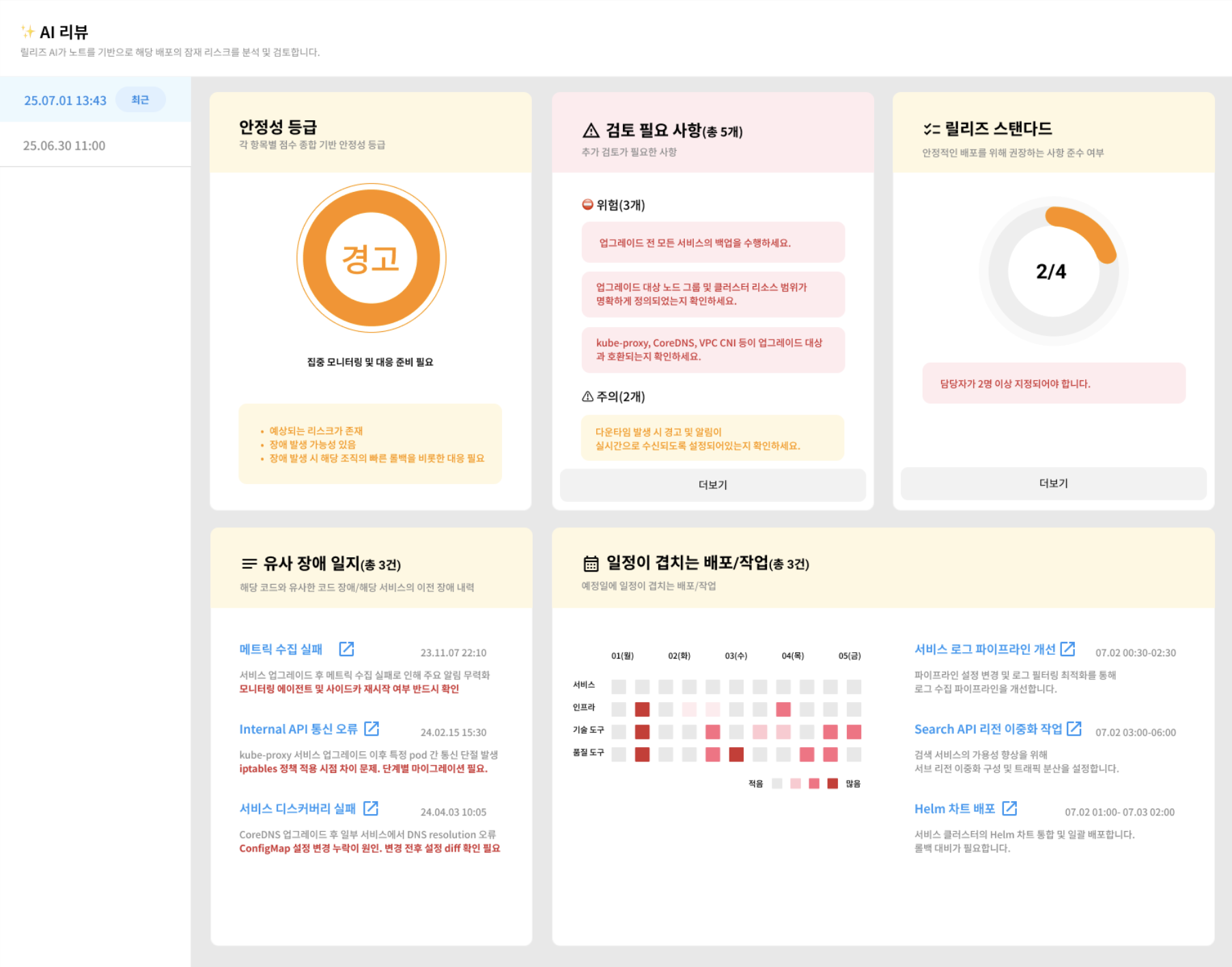The image size is (1232, 967).
Task: Open external link icon beside 서비스 디스커버리 실패
Action: pos(371,809)
